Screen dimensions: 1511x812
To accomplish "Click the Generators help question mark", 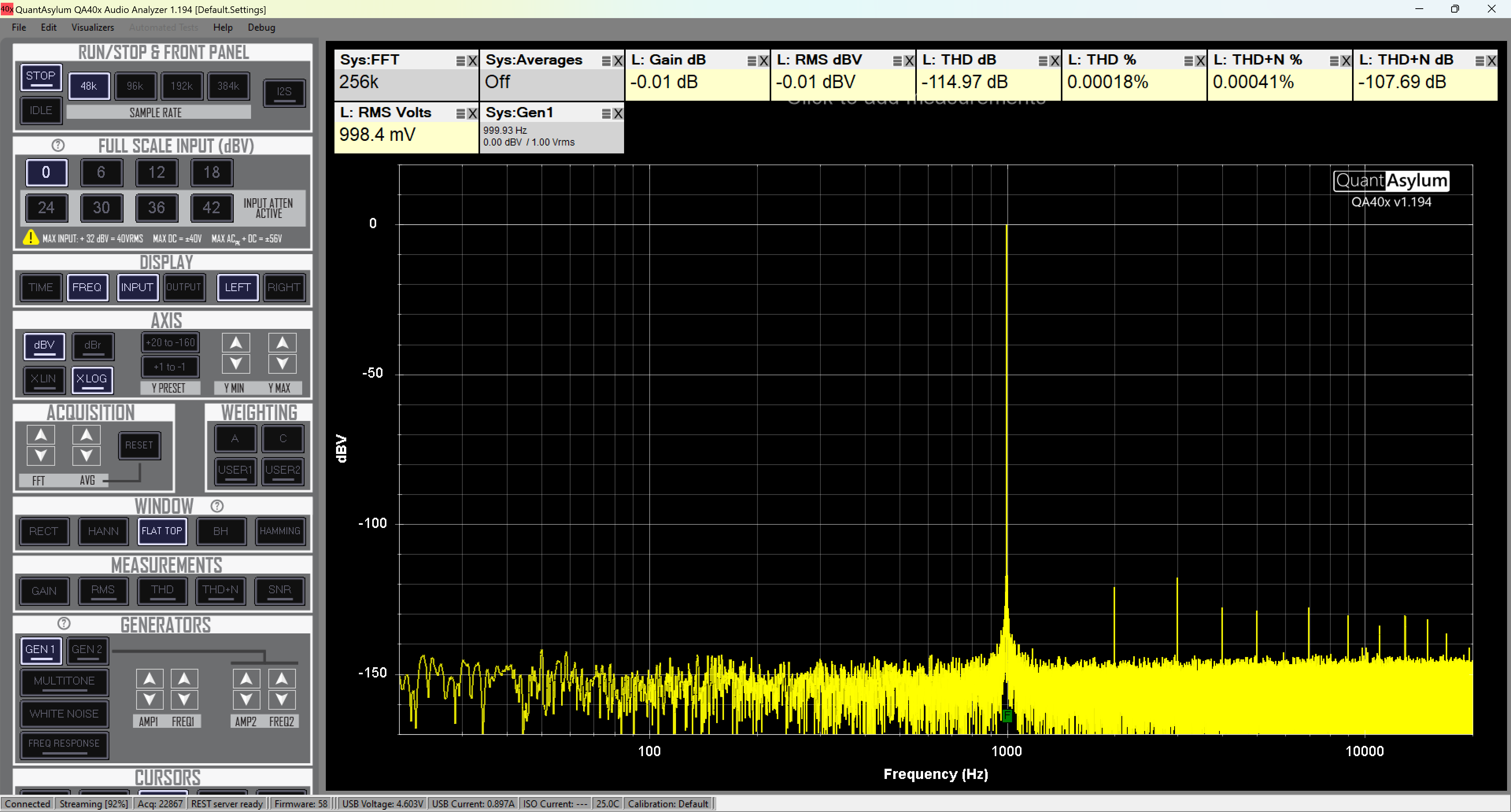I will [64, 623].
